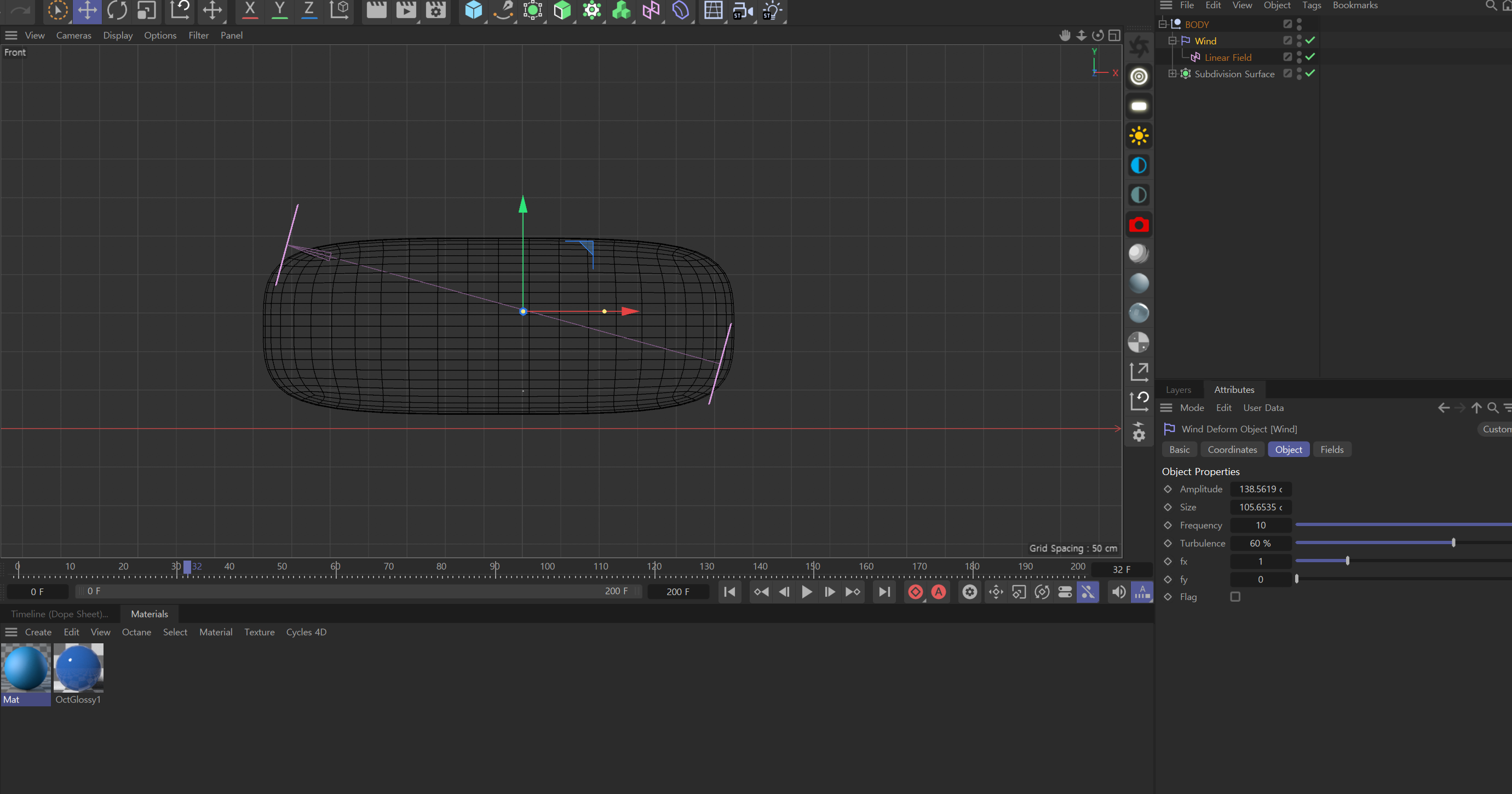
Task: Enable the Flag checkbox
Action: (1235, 597)
